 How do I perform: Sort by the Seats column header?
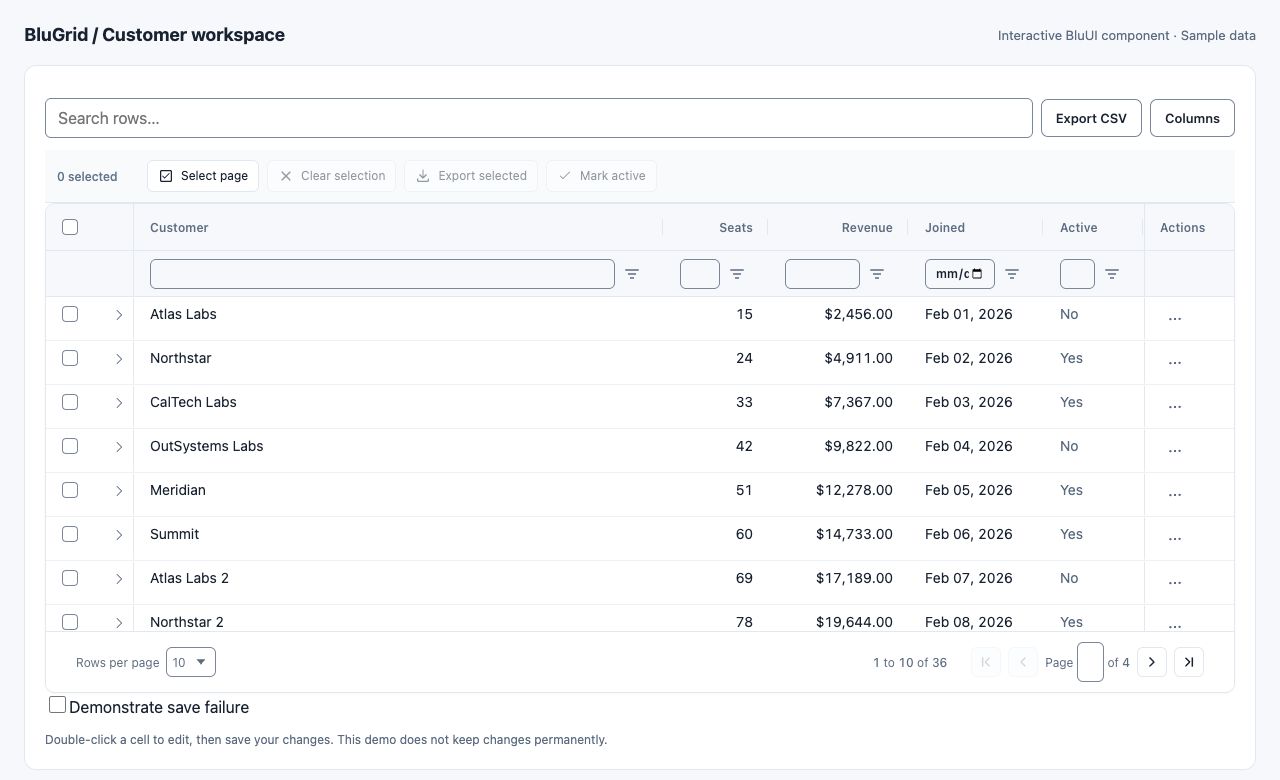pos(736,228)
